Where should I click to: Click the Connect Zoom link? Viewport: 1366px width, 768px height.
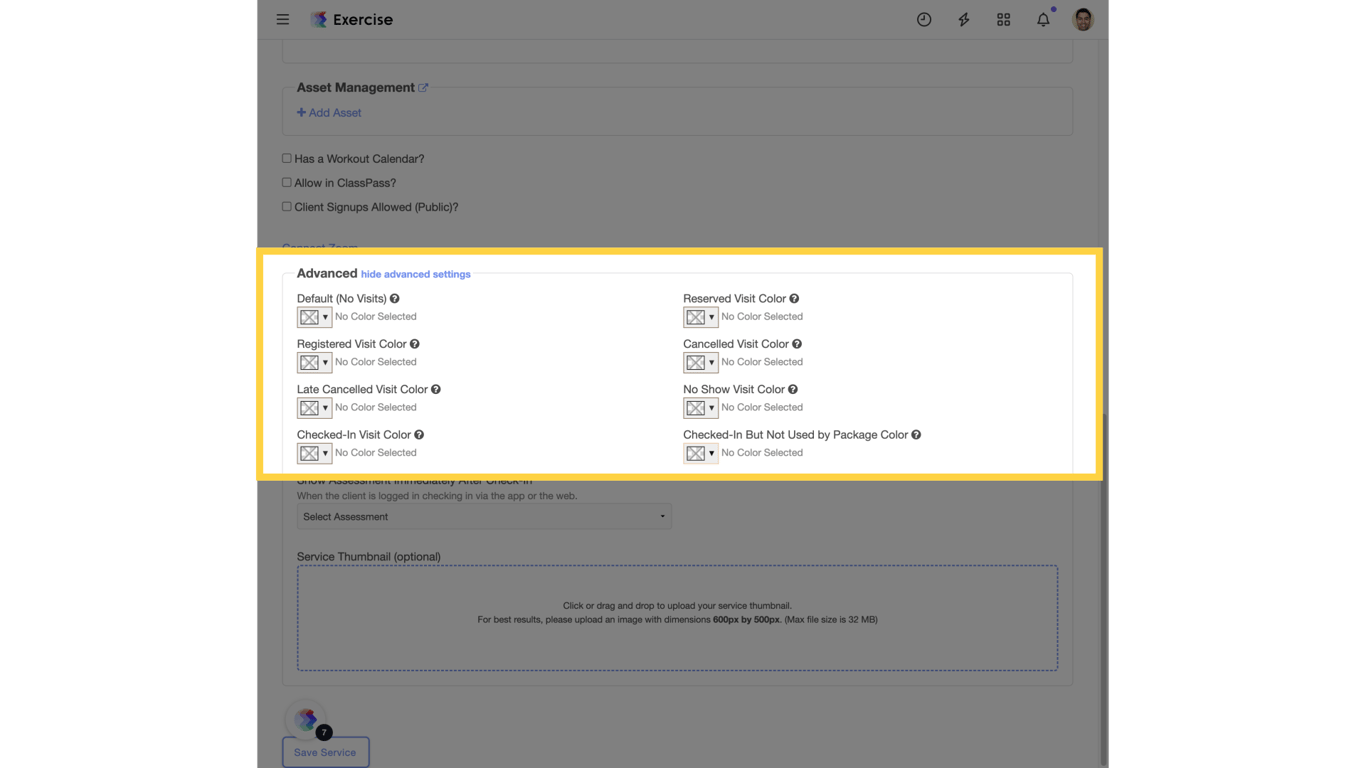click(x=319, y=248)
